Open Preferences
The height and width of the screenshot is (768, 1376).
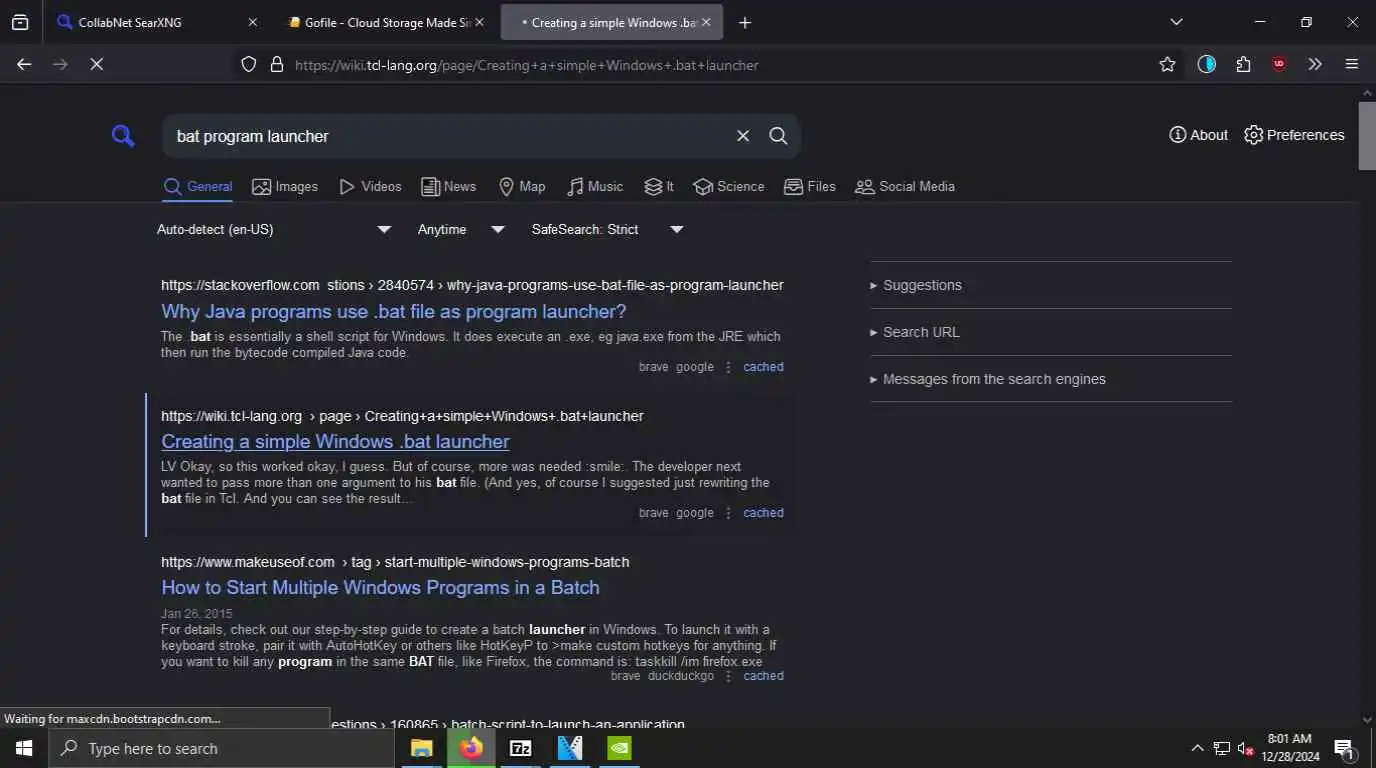click(x=1294, y=135)
